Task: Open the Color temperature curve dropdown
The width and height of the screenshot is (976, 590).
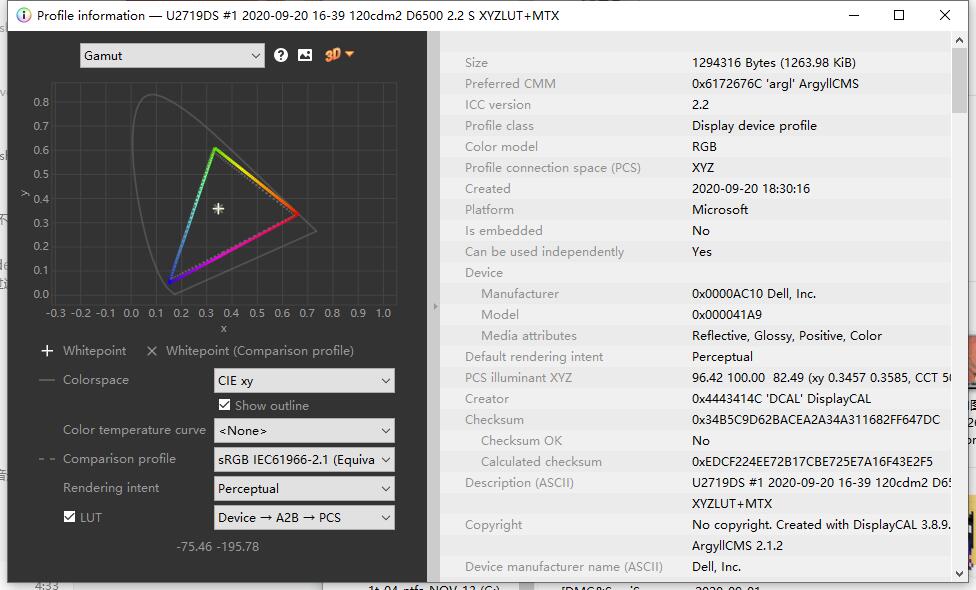Action: [304, 430]
